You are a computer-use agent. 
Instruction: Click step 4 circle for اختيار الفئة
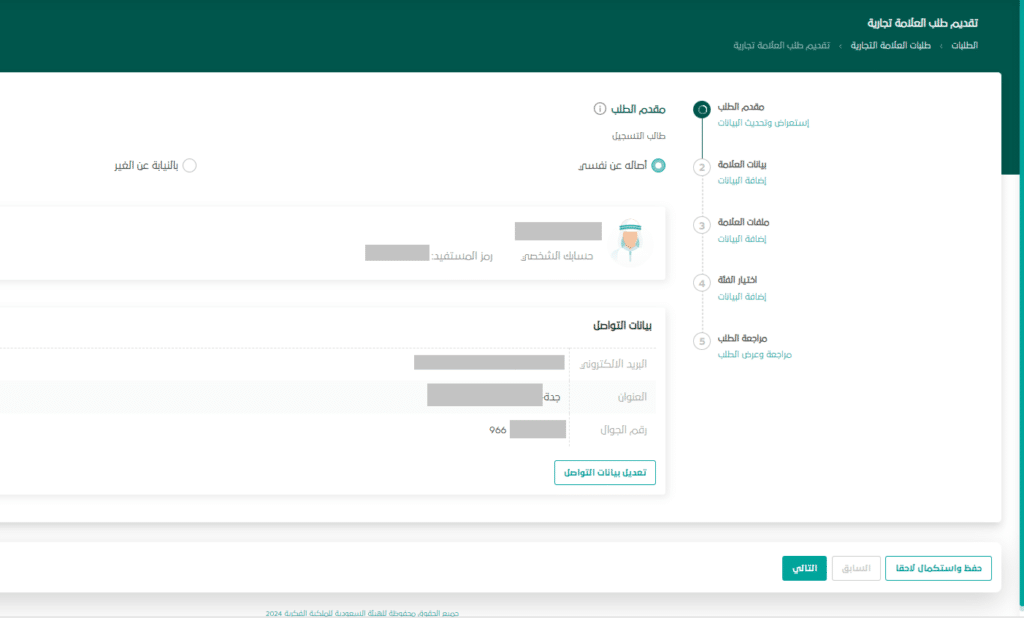[702, 283]
